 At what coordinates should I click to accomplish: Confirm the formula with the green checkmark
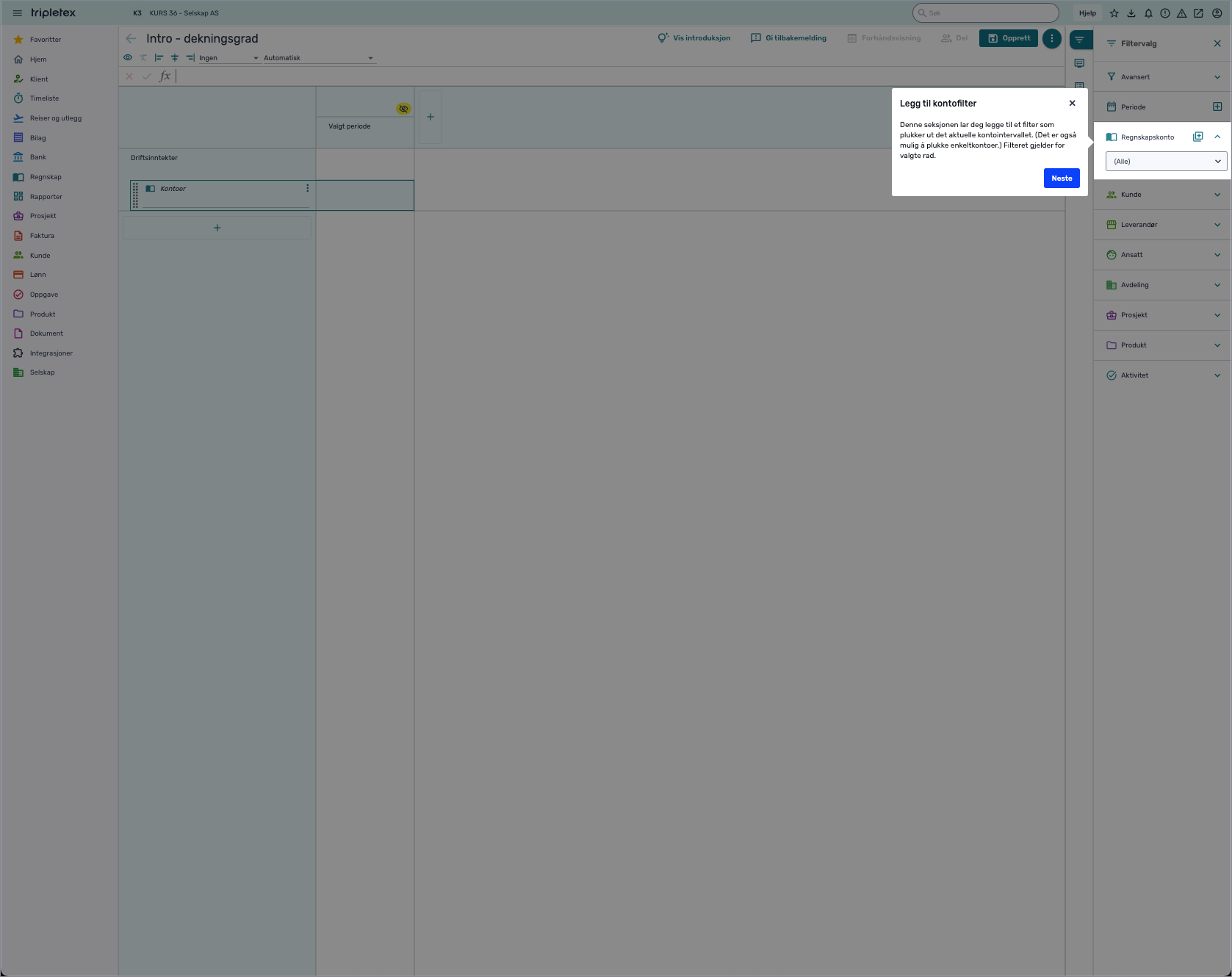[x=147, y=76]
